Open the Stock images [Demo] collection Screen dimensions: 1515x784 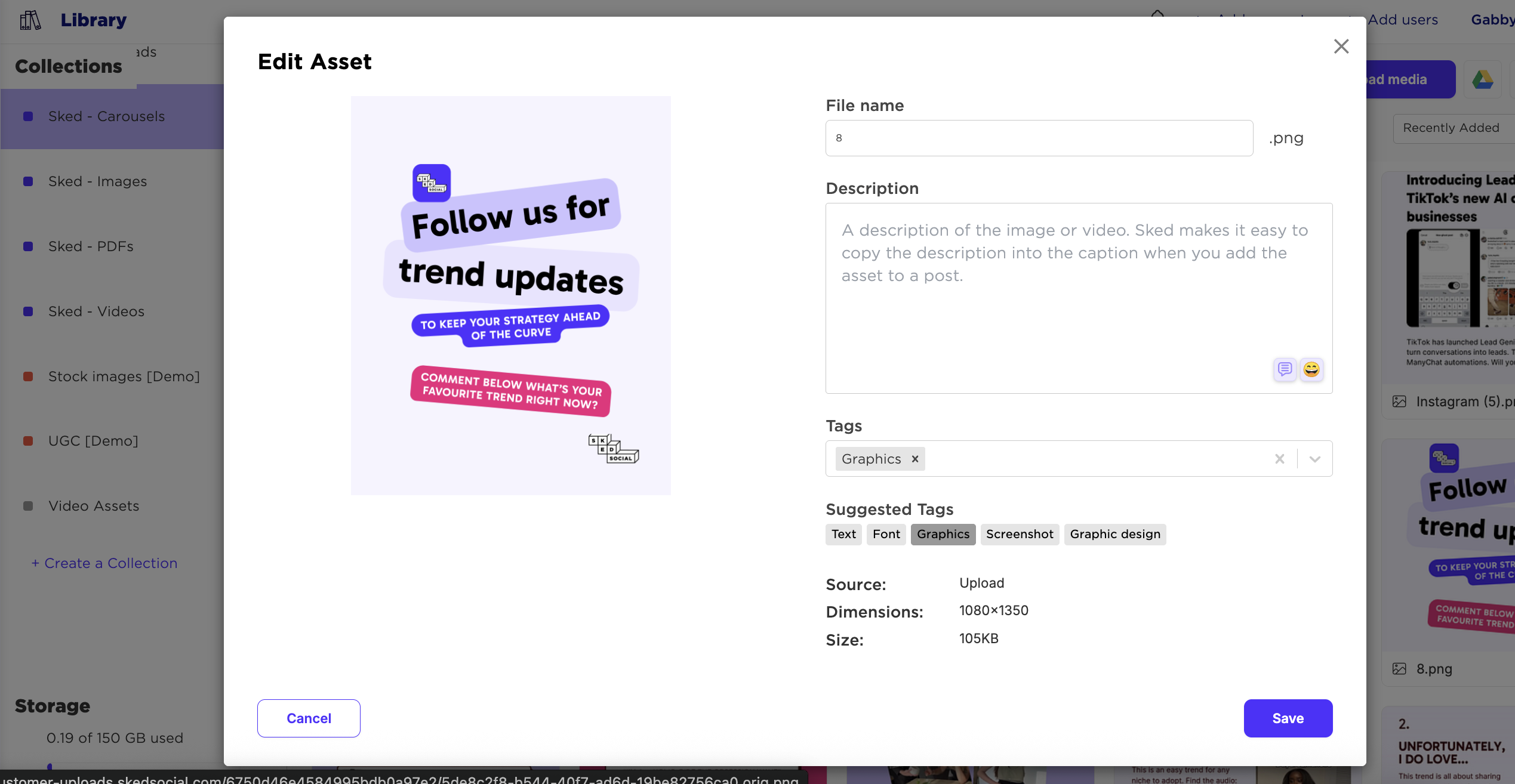pyautogui.click(x=124, y=376)
